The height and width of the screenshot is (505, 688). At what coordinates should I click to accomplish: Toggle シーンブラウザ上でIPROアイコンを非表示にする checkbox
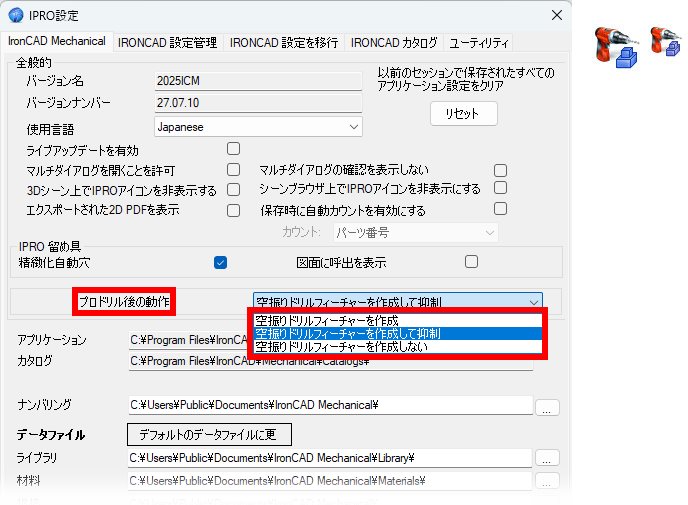point(500,188)
